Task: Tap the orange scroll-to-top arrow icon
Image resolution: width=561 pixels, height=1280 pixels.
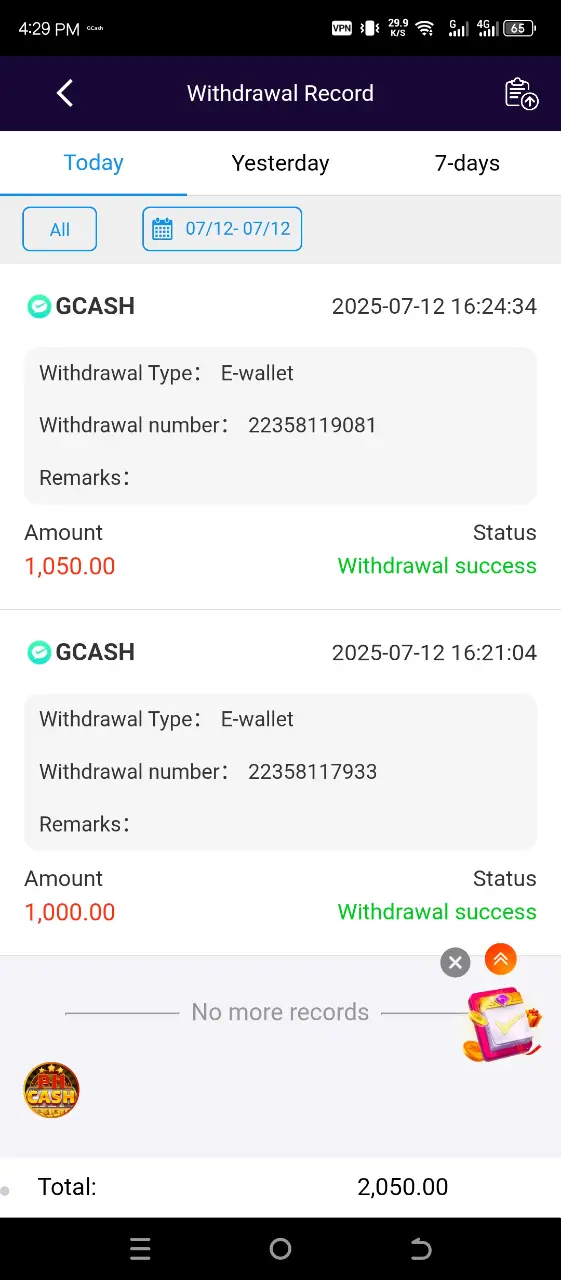Action: coord(500,959)
